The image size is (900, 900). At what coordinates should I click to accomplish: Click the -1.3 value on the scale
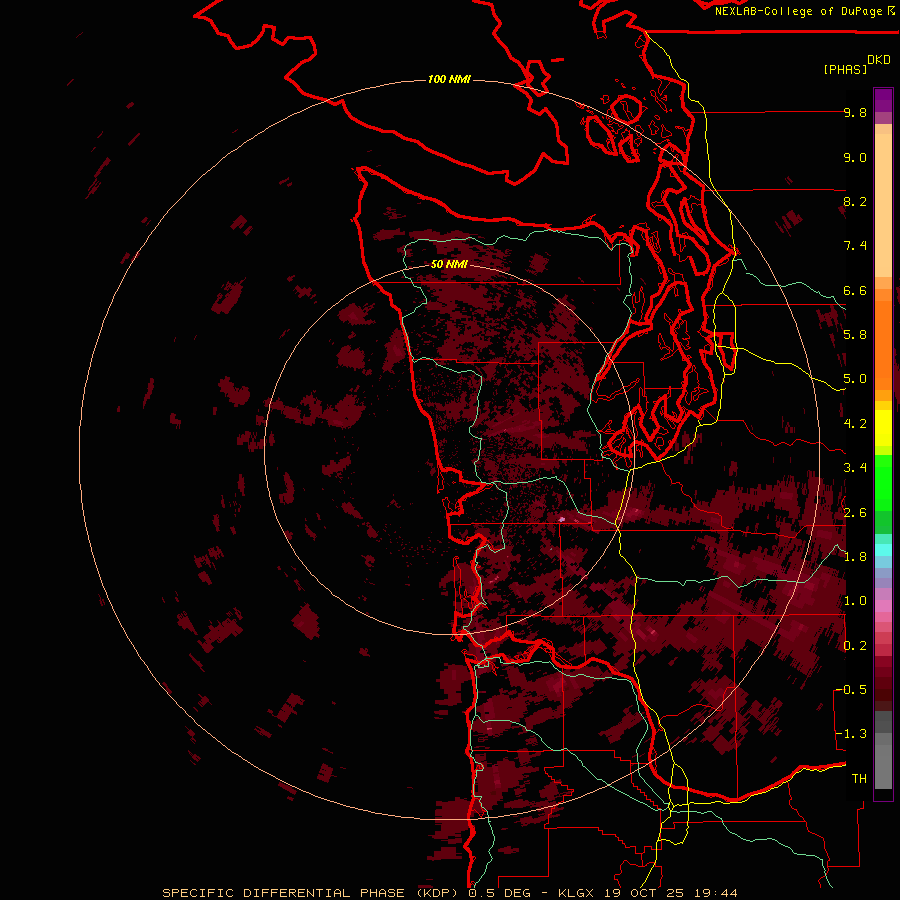[851, 734]
